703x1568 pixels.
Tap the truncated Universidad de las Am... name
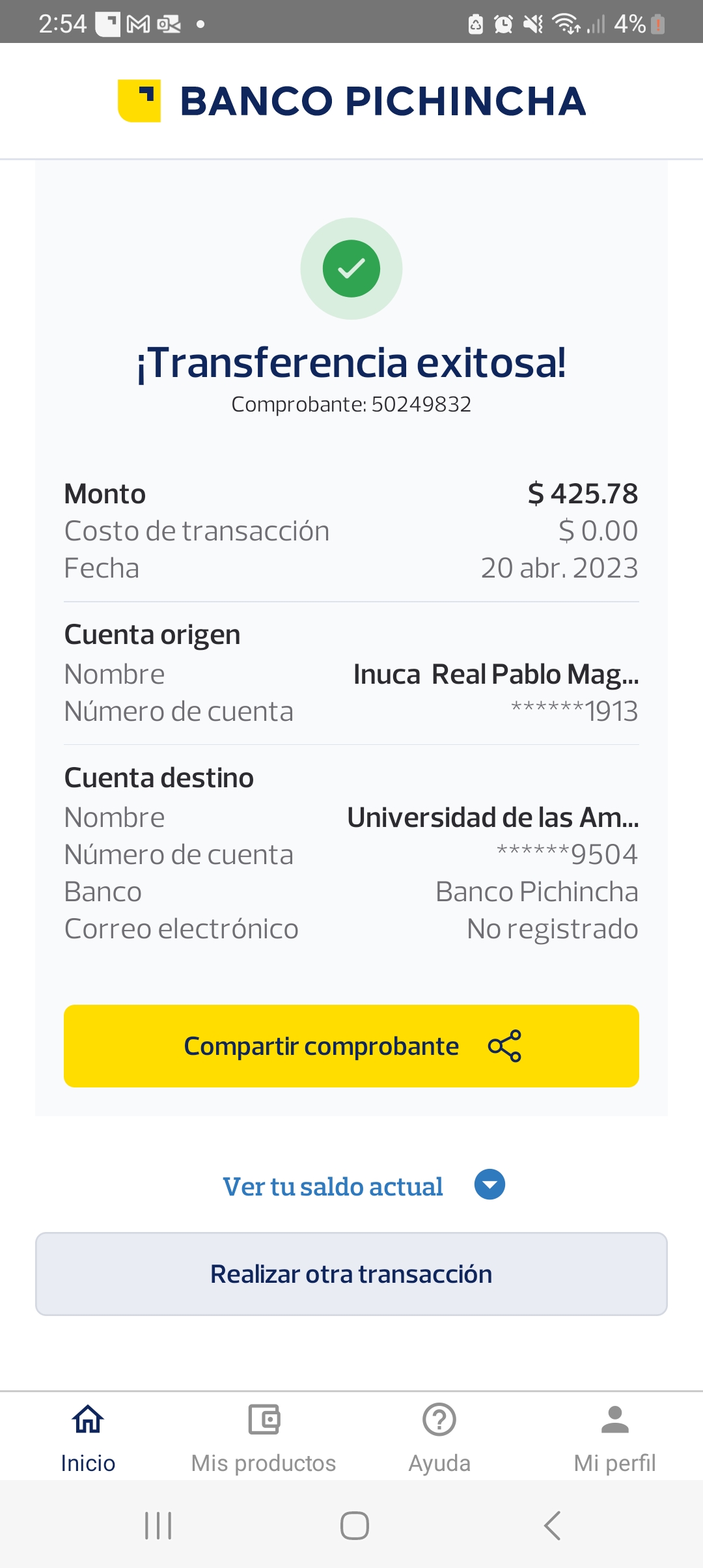pos(493,818)
